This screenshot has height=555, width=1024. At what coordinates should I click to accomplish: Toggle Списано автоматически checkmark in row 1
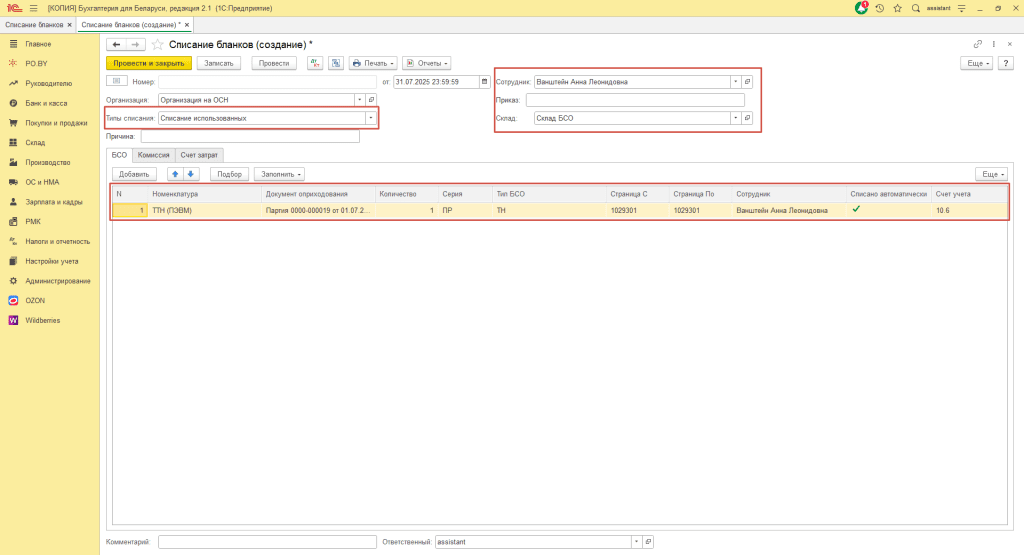pos(856,210)
